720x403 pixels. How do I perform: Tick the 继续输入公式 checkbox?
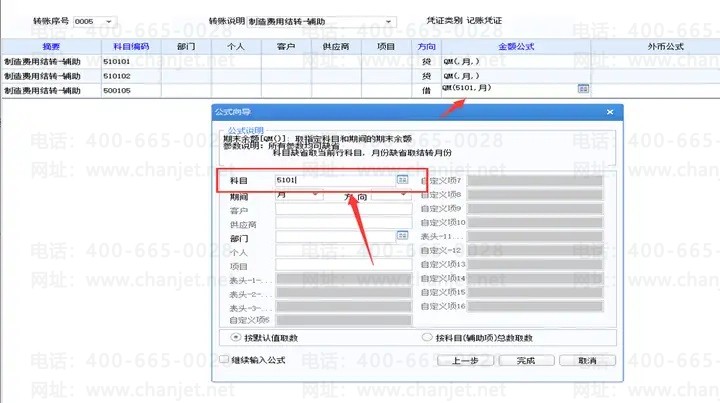point(224,359)
